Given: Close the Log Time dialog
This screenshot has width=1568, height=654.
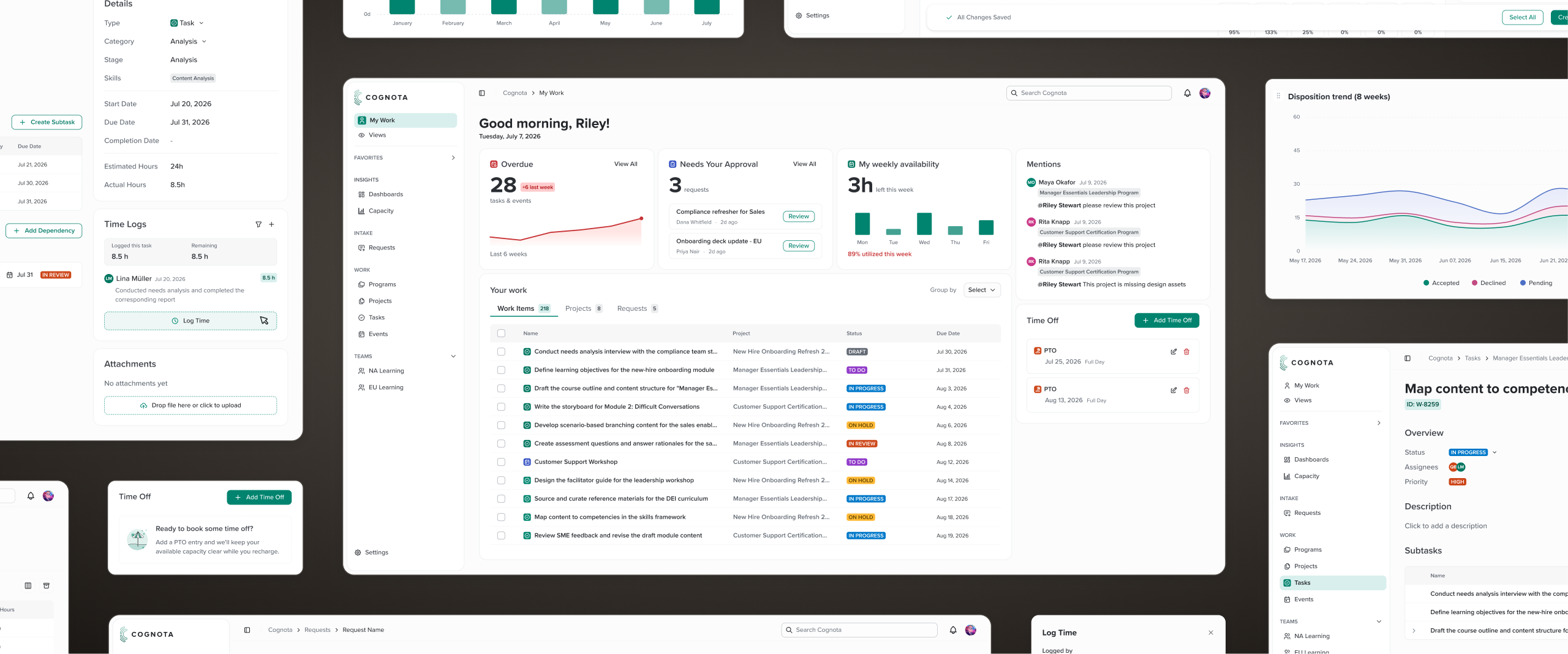Looking at the screenshot, I should (x=1210, y=633).
